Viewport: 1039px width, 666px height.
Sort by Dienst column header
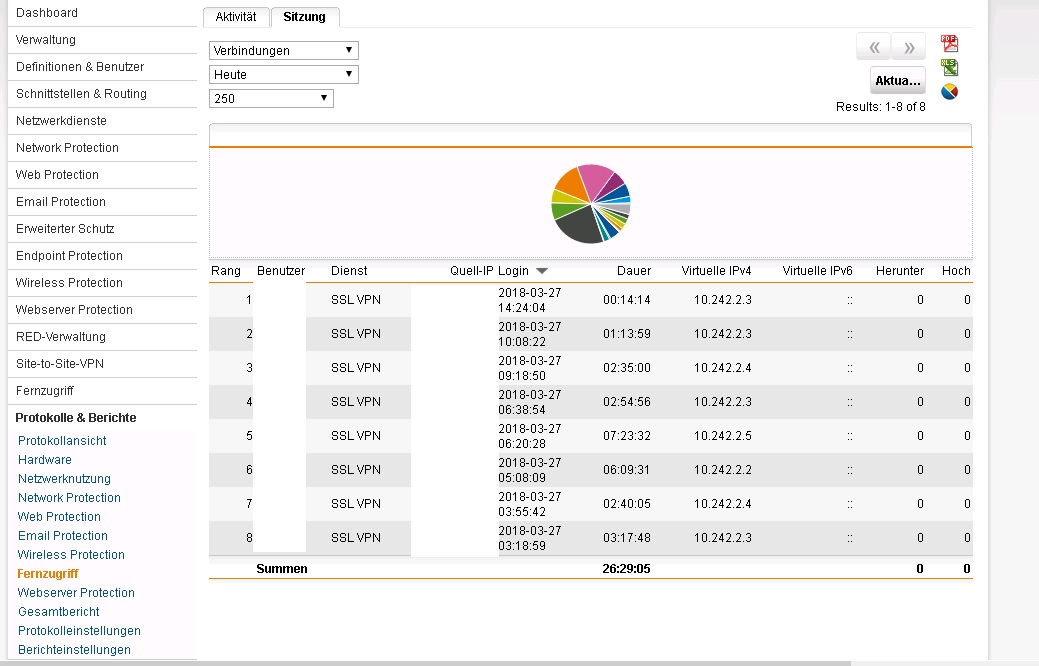[x=349, y=271]
